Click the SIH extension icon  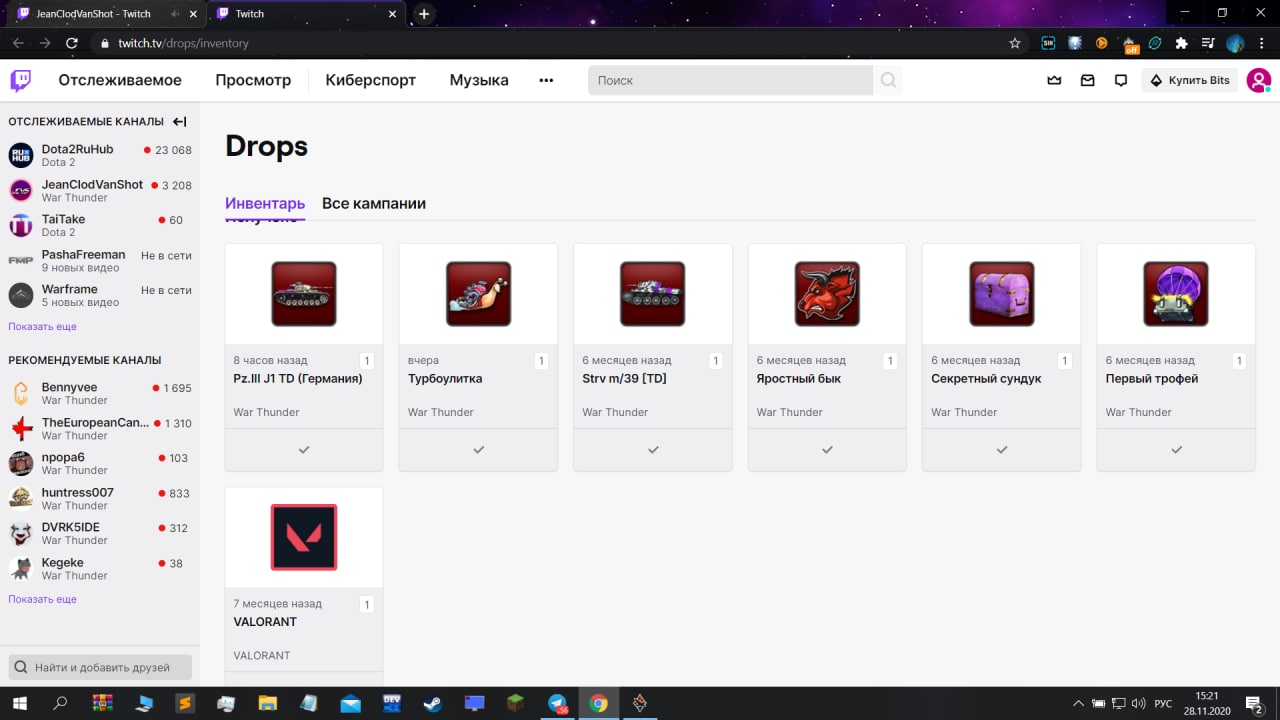click(x=1048, y=43)
